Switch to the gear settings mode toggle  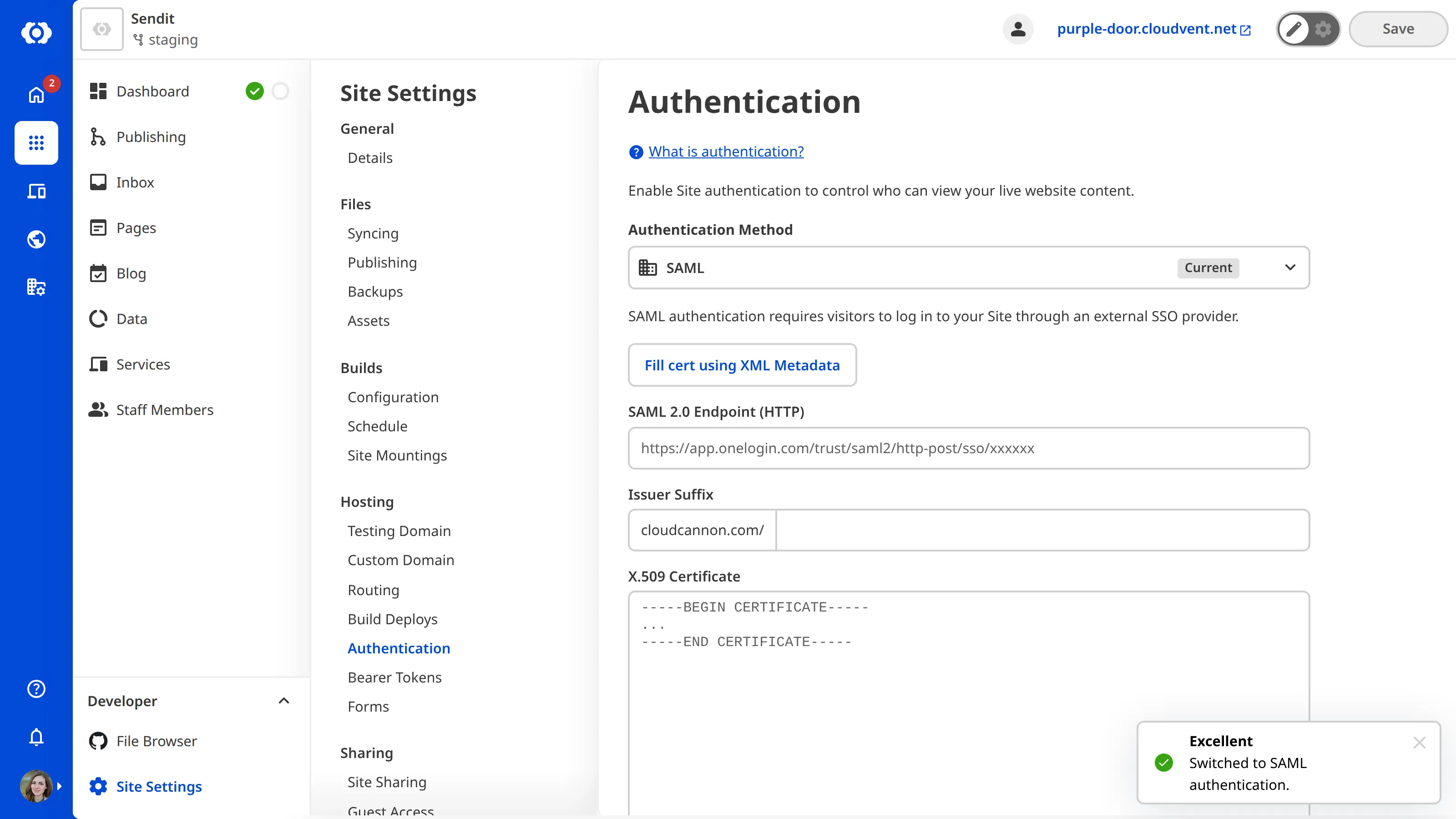[1323, 29]
